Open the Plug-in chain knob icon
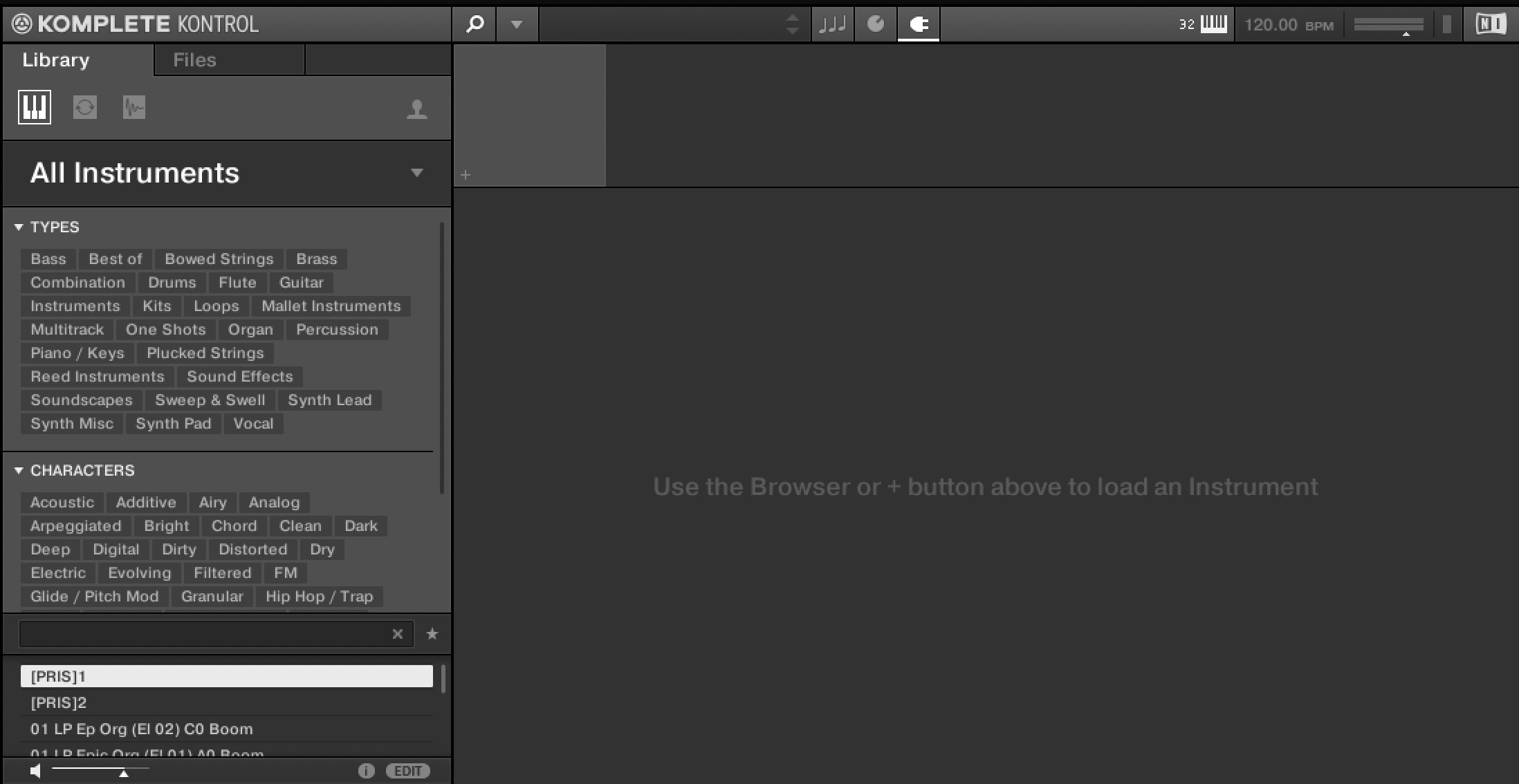This screenshot has width=1519, height=784. click(x=876, y=24)
